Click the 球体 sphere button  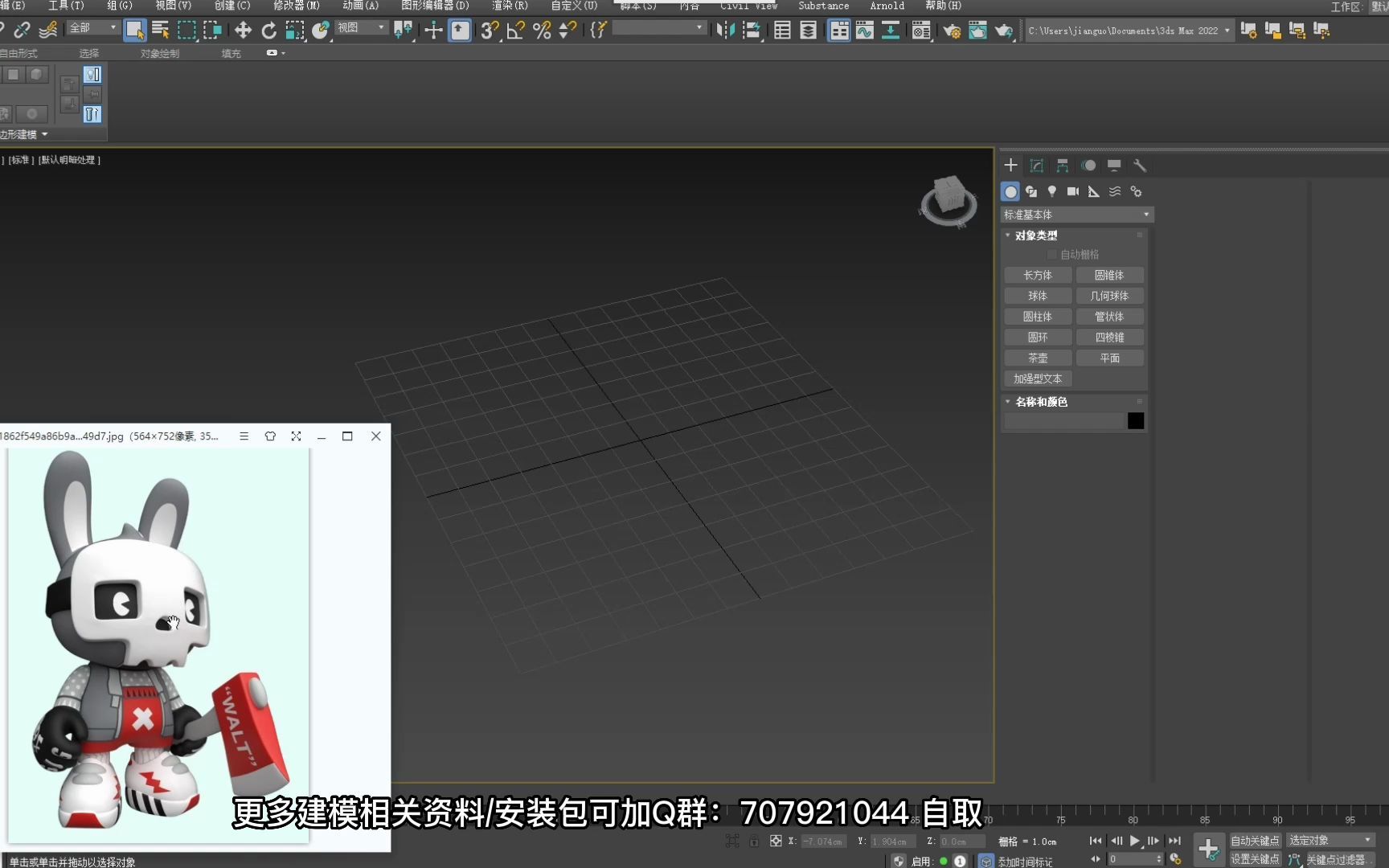[x=1038, y=296]
